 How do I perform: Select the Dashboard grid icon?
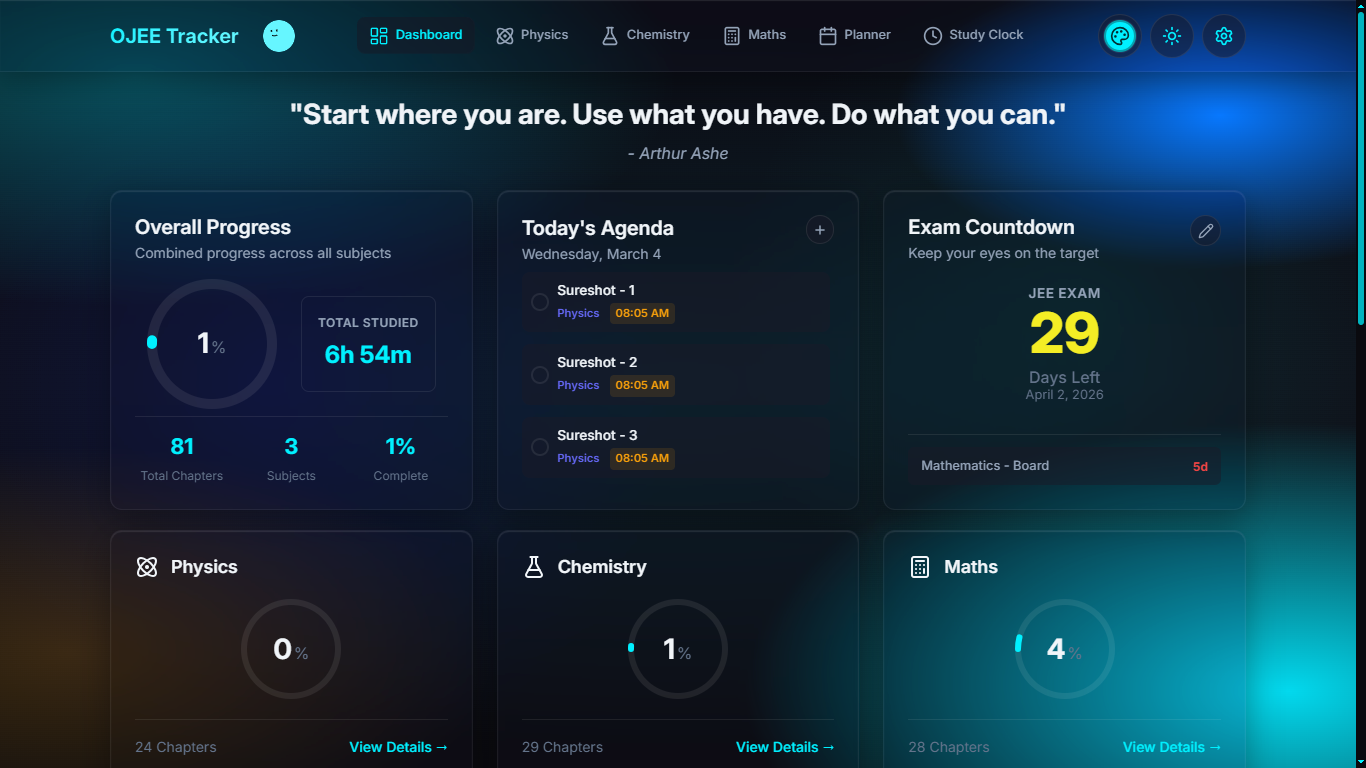pos(378,34)
